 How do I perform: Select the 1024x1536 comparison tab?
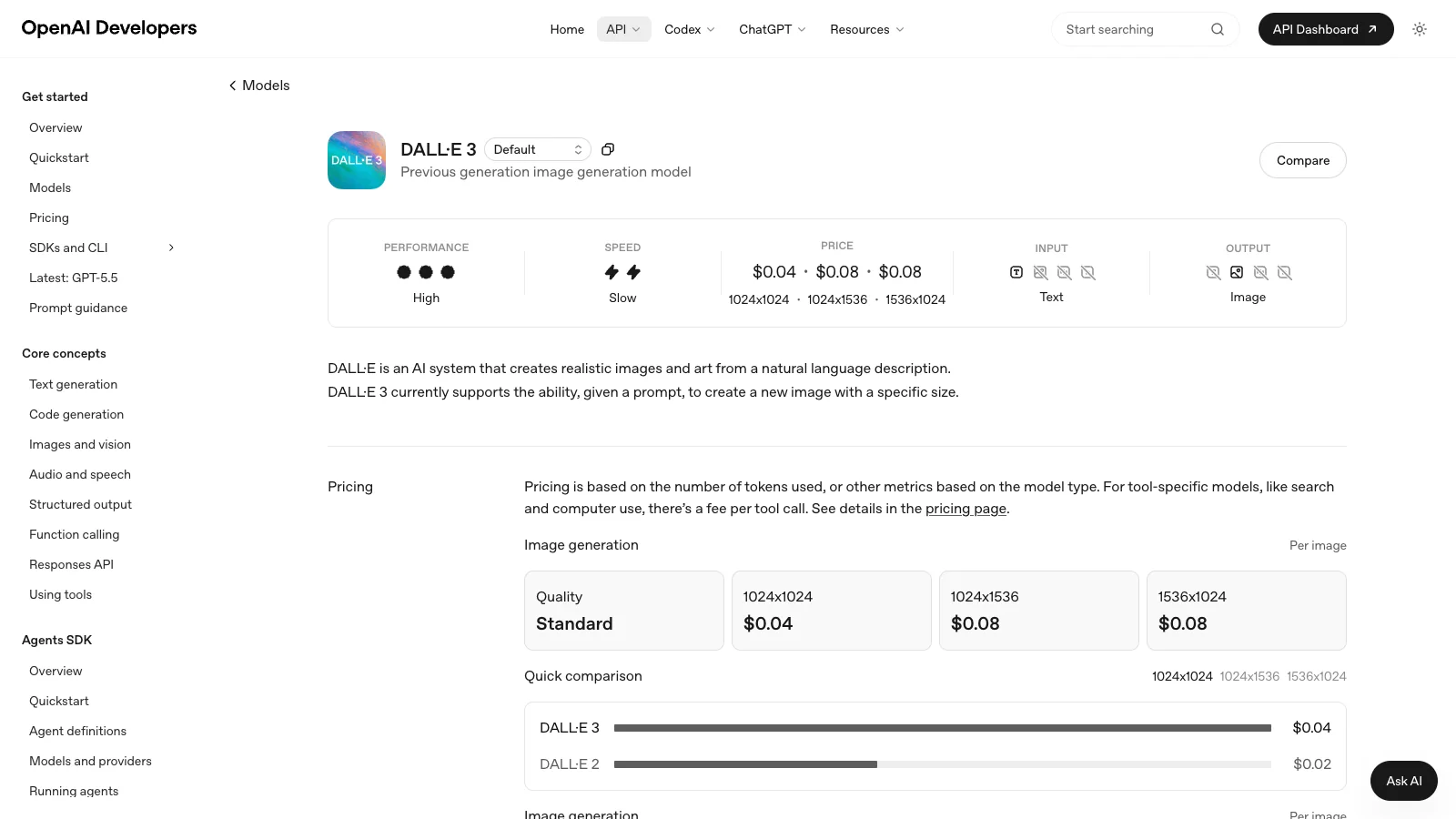[x=1249, y=676]
